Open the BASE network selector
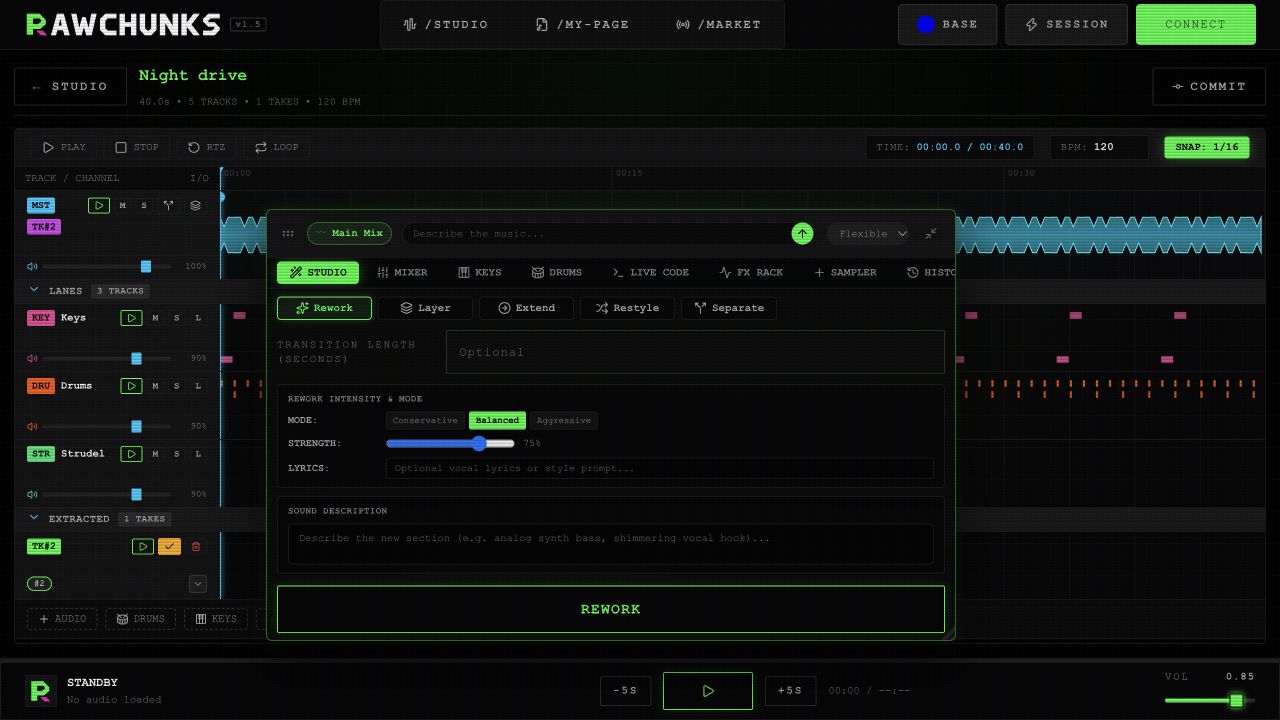This screenshot has height=720, width=1280. pos(947,24)
